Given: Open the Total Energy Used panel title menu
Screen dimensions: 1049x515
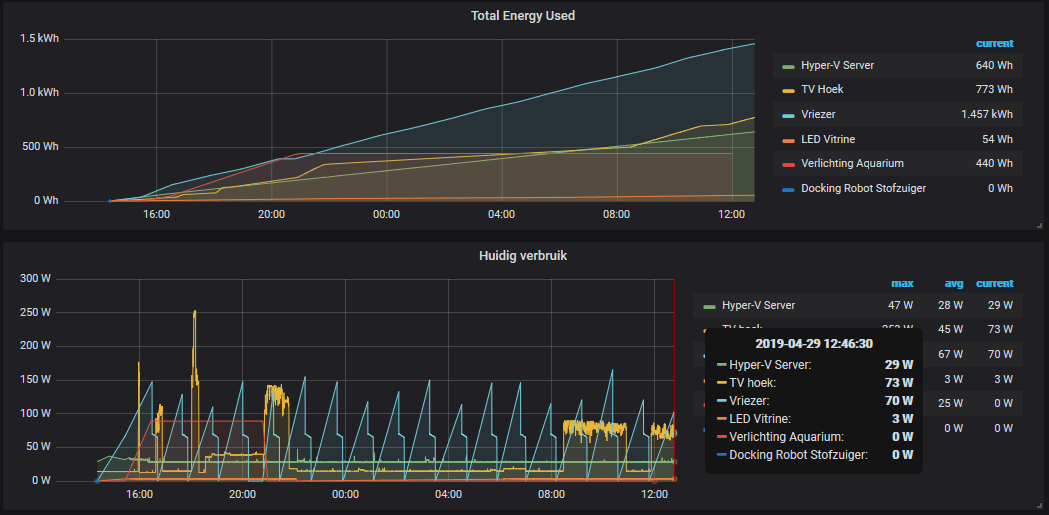Looking at the screenshot, I should [522, 15].
